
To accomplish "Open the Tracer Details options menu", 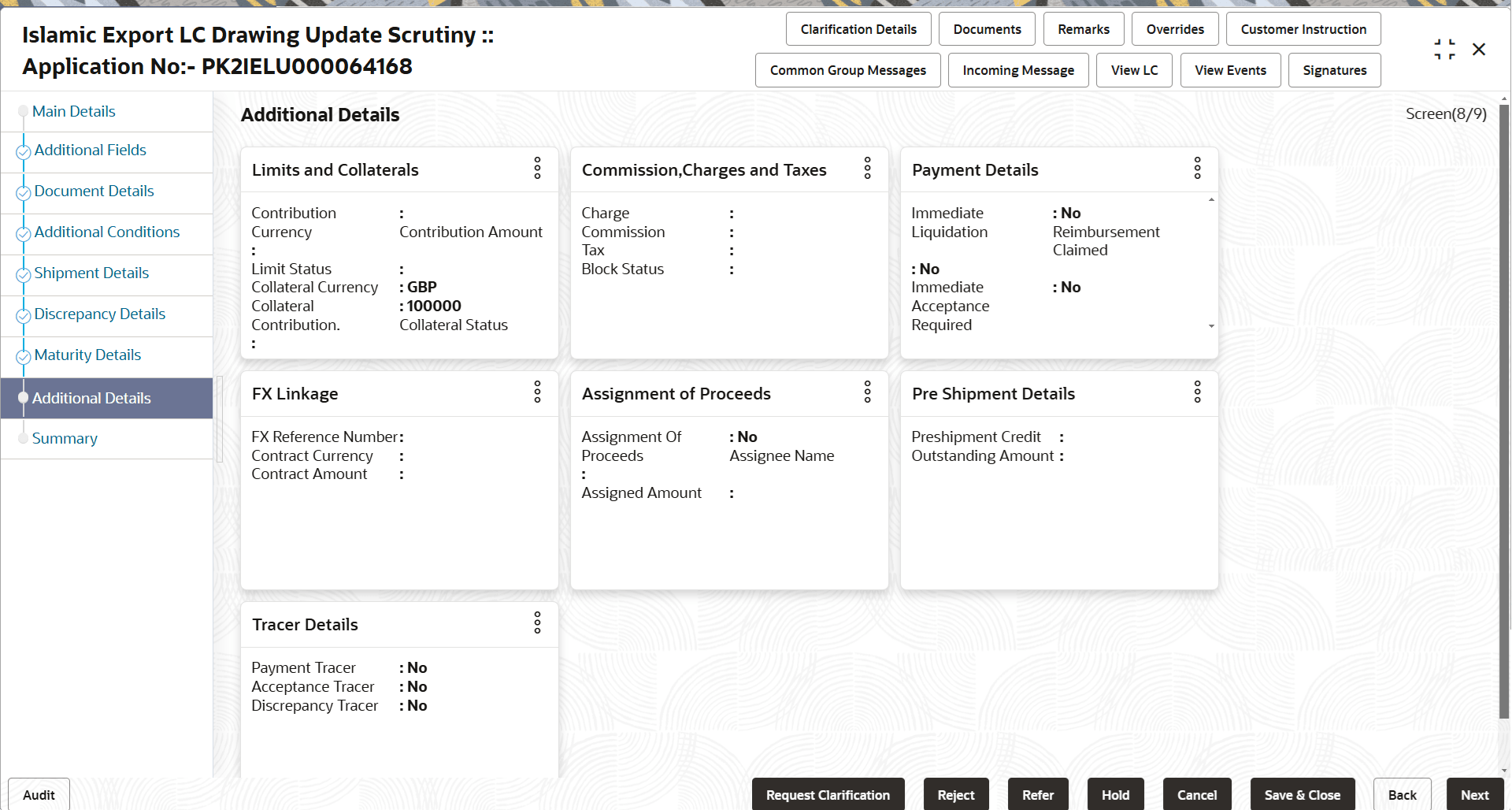I will (x=537, y=623).
